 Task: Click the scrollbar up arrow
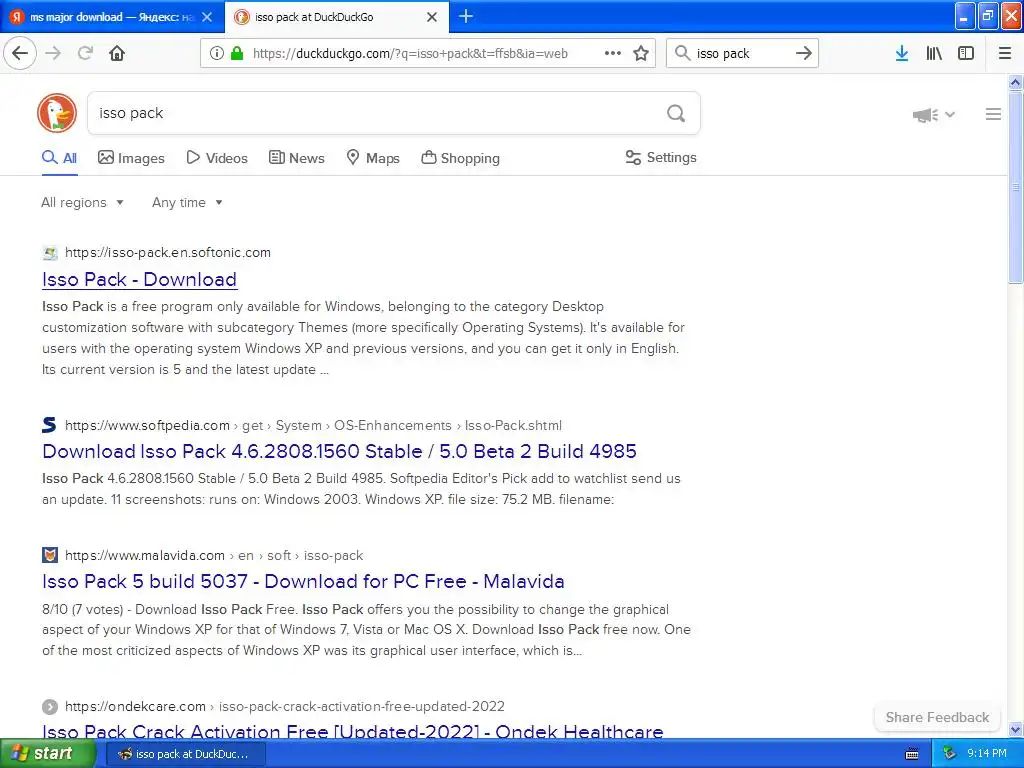click(1015, 82)
